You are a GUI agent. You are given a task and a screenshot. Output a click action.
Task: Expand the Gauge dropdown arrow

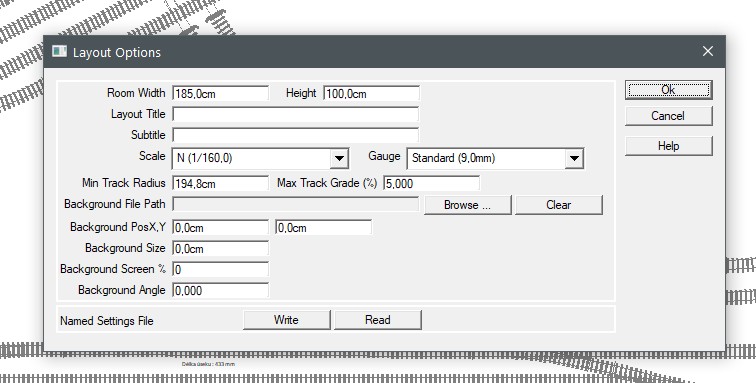574,159
